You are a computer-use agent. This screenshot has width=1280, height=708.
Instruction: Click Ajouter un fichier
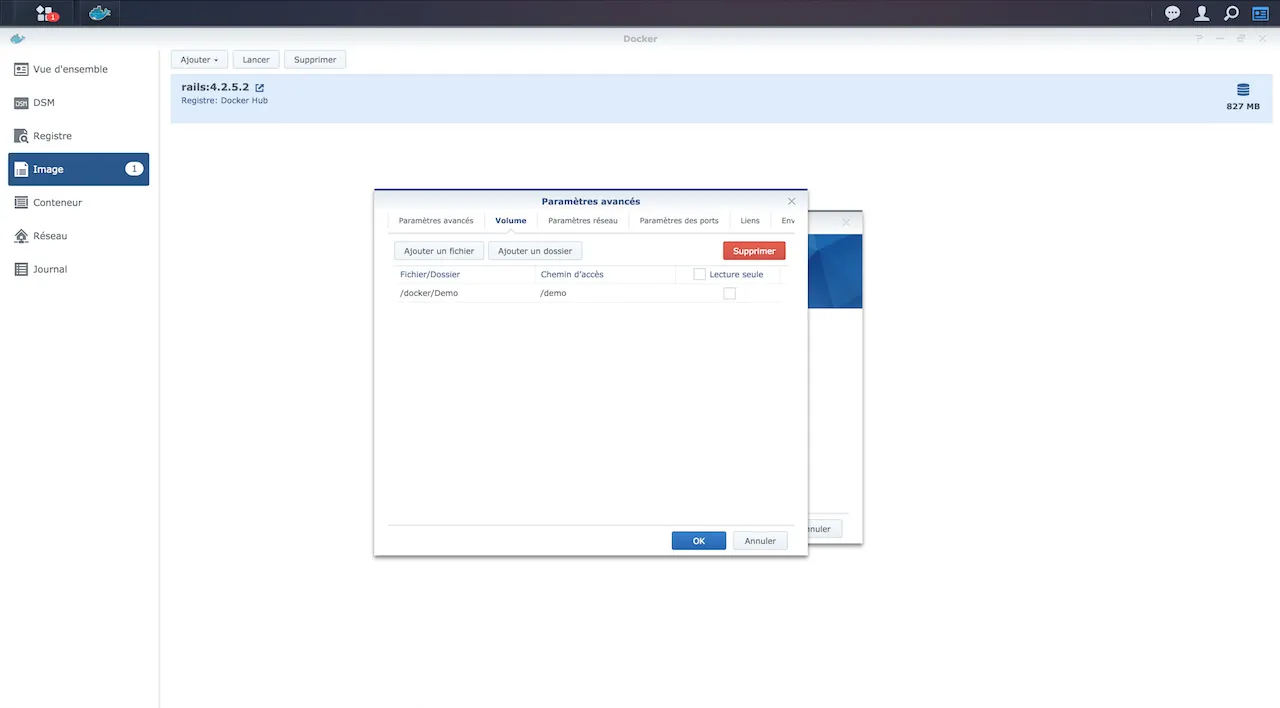tap(439, 251)
